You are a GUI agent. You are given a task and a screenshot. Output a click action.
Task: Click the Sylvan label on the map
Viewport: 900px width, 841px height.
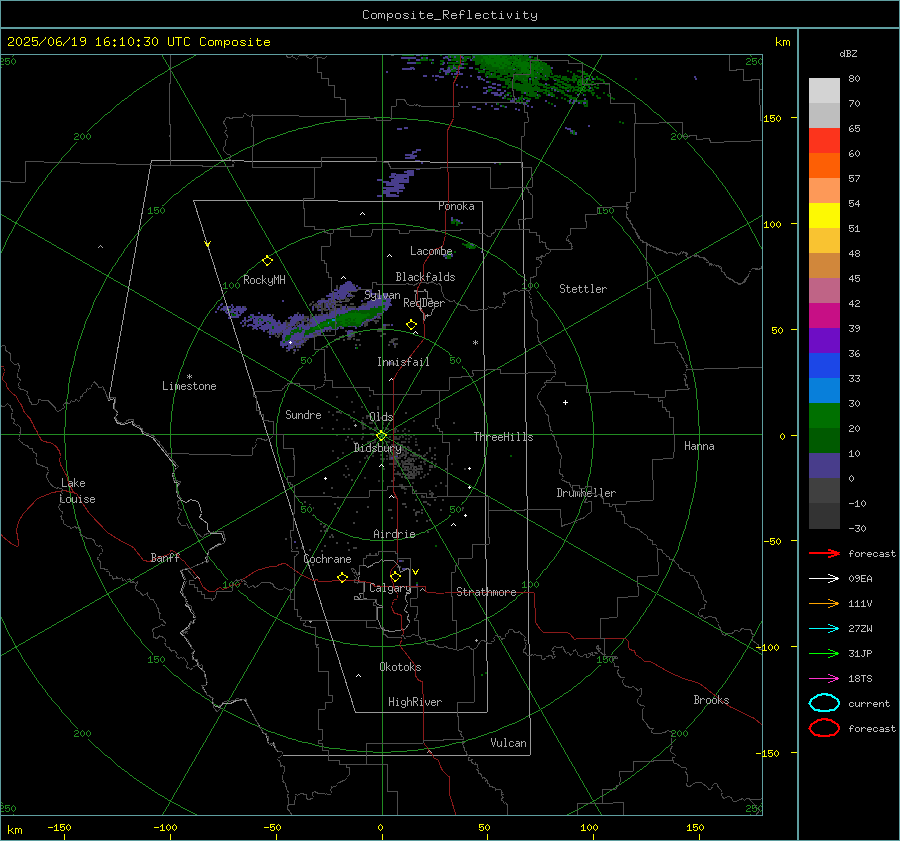[382, 295]
